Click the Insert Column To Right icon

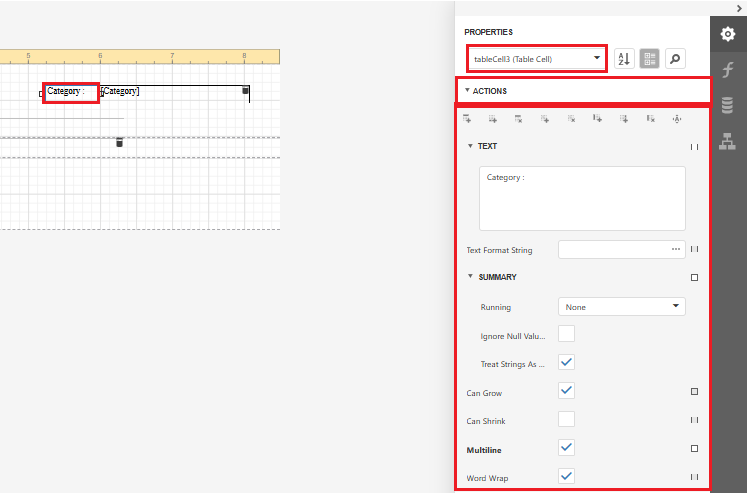(624, 119)
